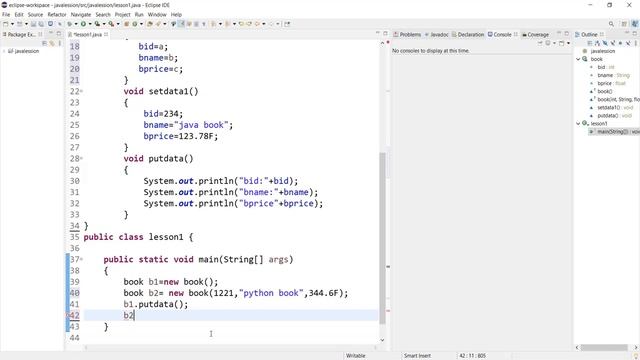Click the Save All toolbar icon

(x=41, y=24)
